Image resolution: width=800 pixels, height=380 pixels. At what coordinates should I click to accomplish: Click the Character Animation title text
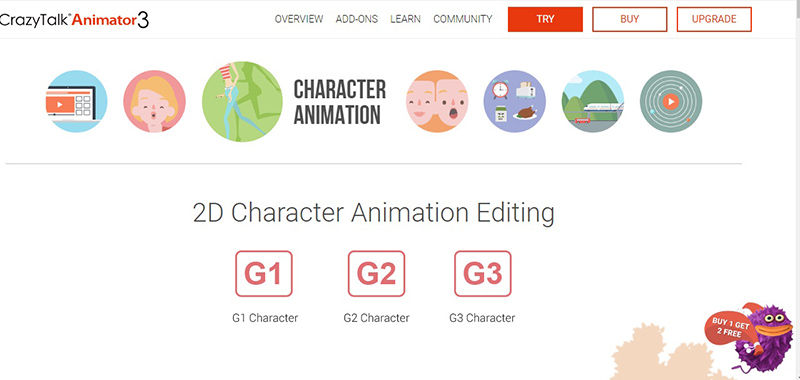point(340,102)
